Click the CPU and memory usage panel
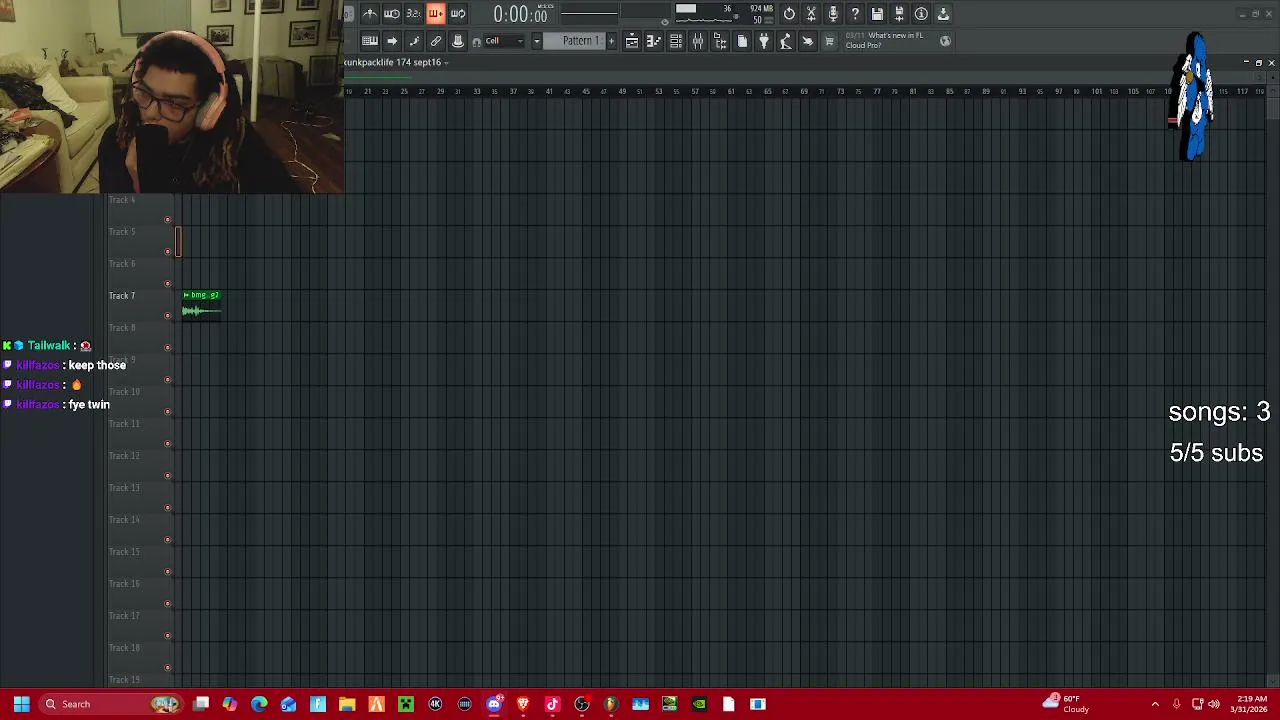Viewport: 1280px width, 720px height. (x=724, y=14)
